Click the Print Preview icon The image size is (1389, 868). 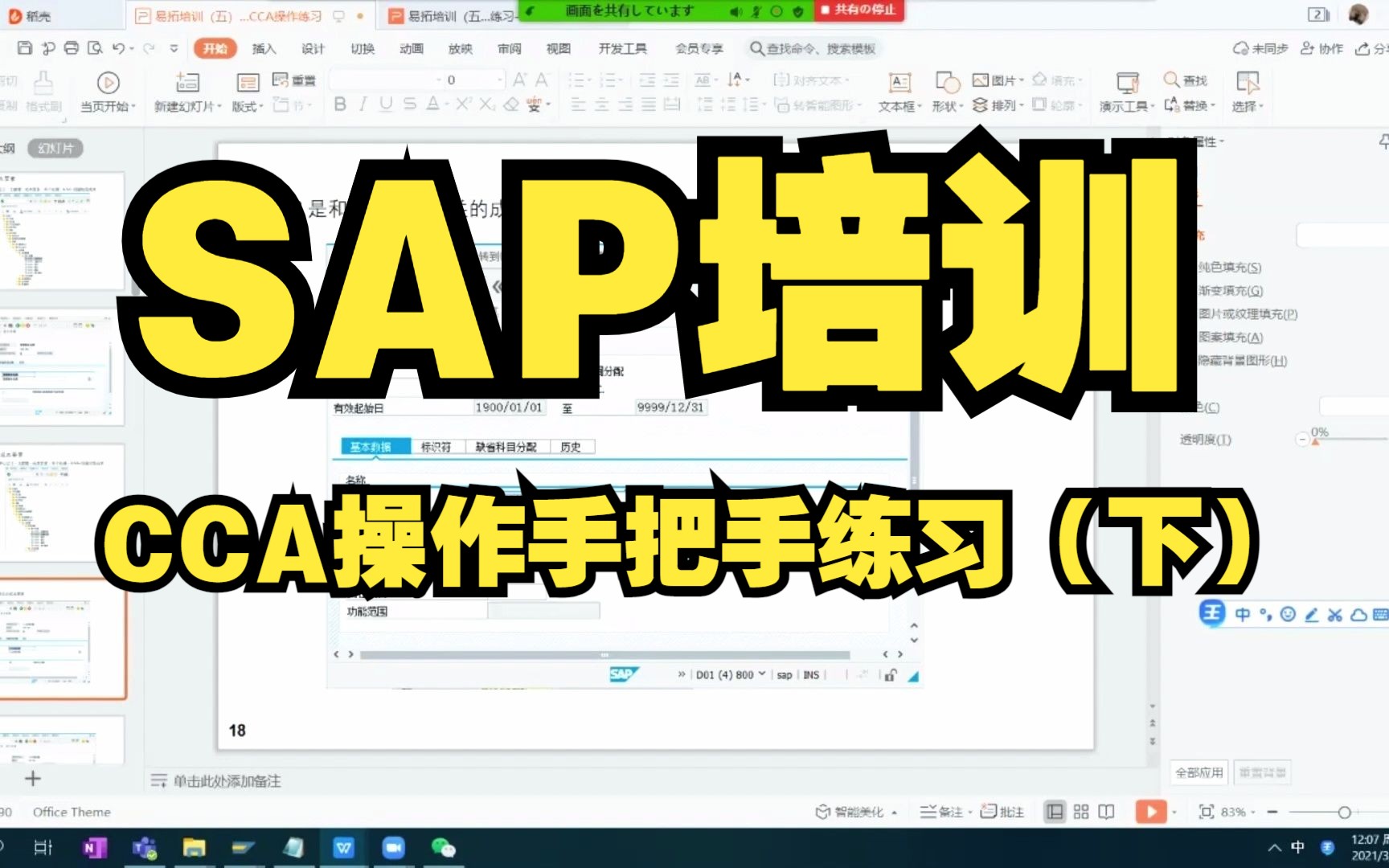click(95, 48)
